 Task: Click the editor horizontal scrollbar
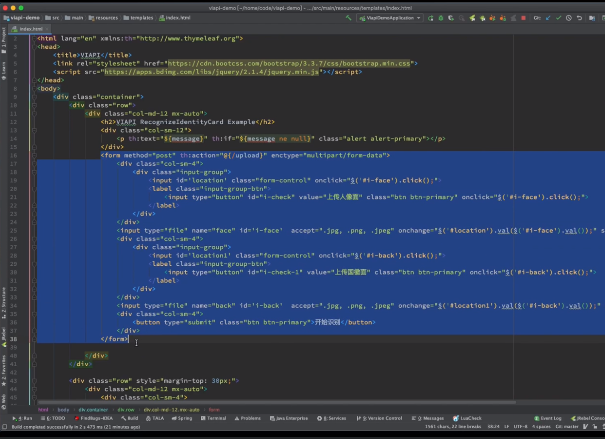tap(276, 402)
